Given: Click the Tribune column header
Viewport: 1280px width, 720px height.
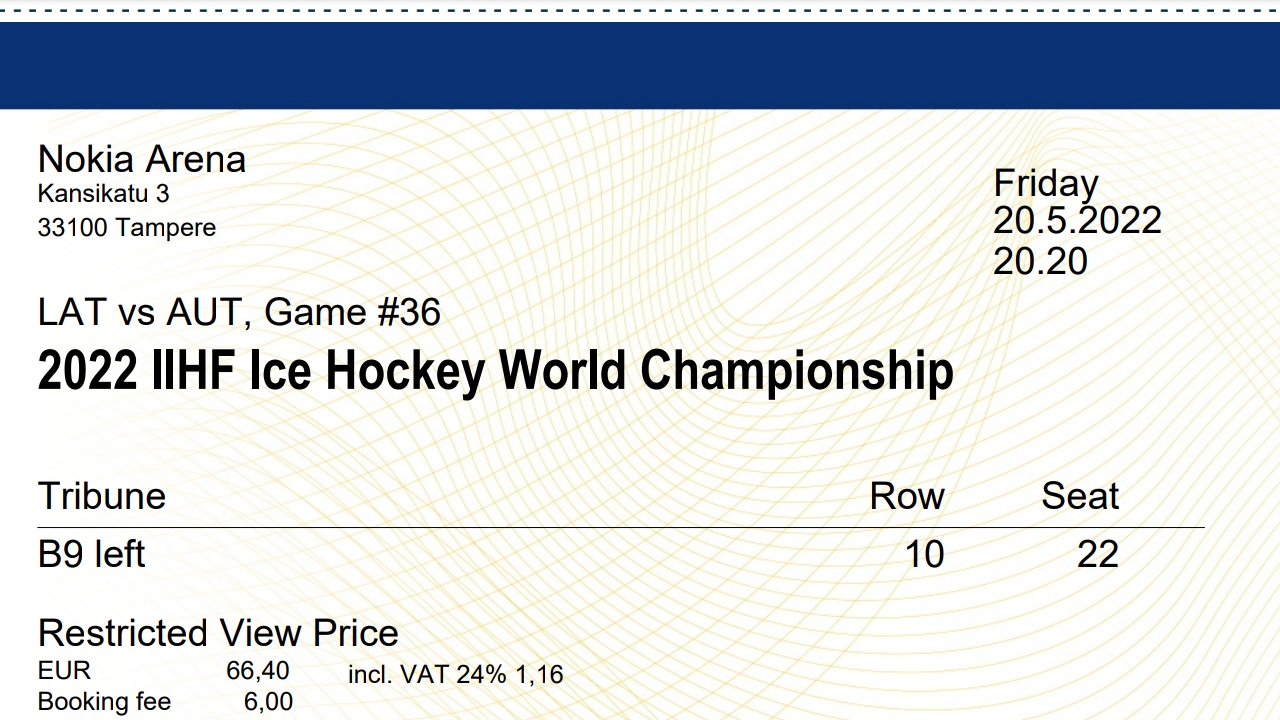Looking at the screenshot, I should coord(102,496).
